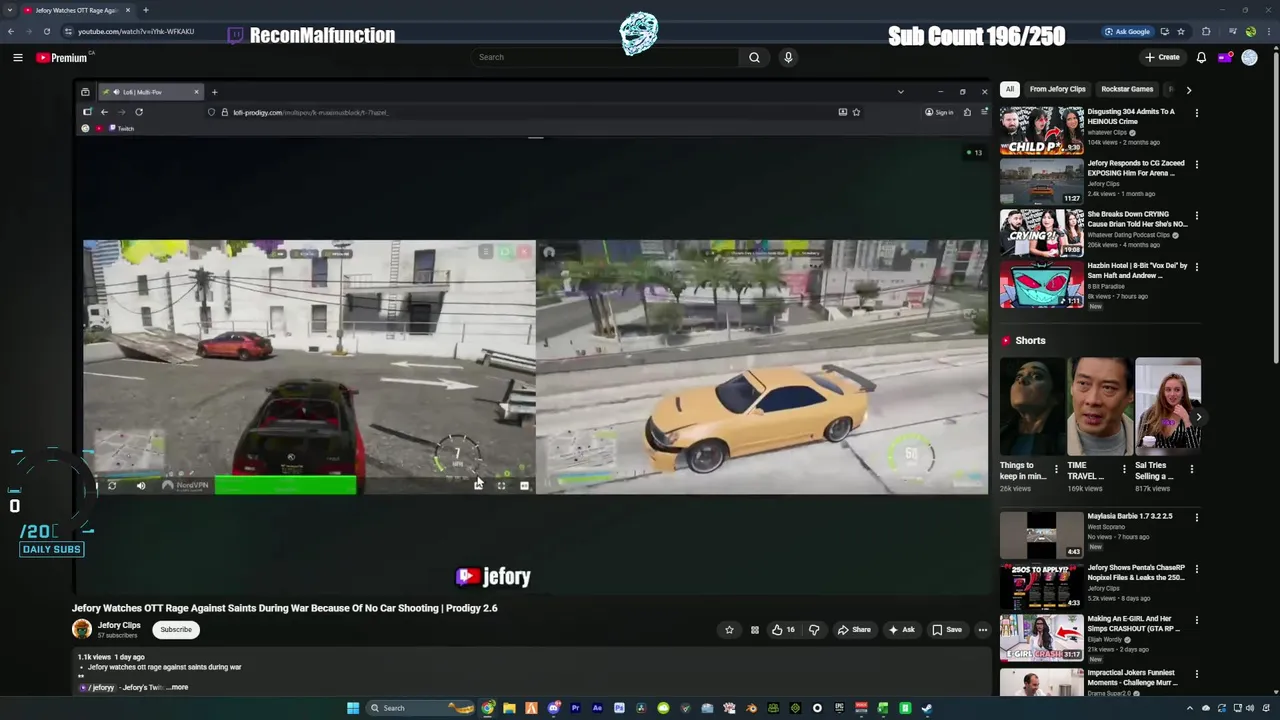Click the Ask sparkle button
Screen dimensions: 1280x720
click(901, 630)
